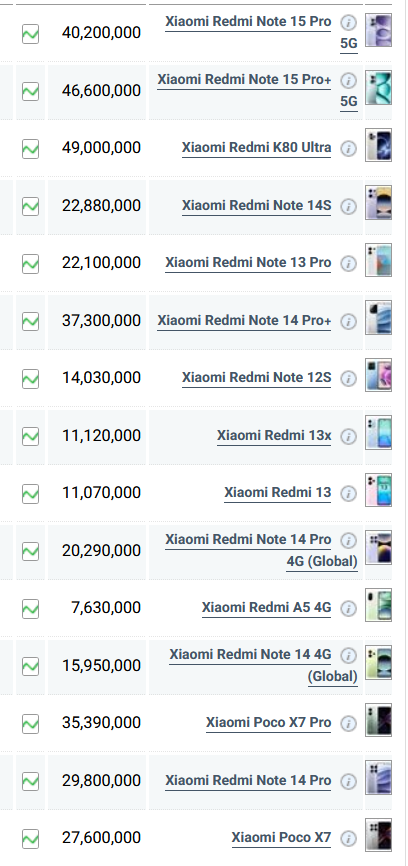This screenshot has width=408, height=866.
Task: Click info icon beside Xiaomi Poco X7
Action: [x=348, y=838]
